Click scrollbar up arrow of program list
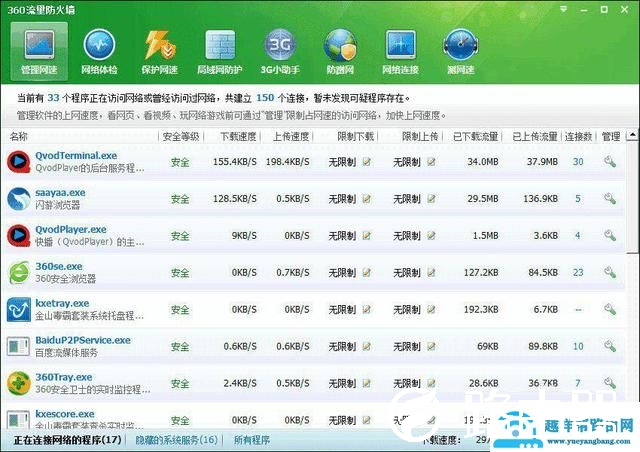640x452 pixels. [633, 135]
